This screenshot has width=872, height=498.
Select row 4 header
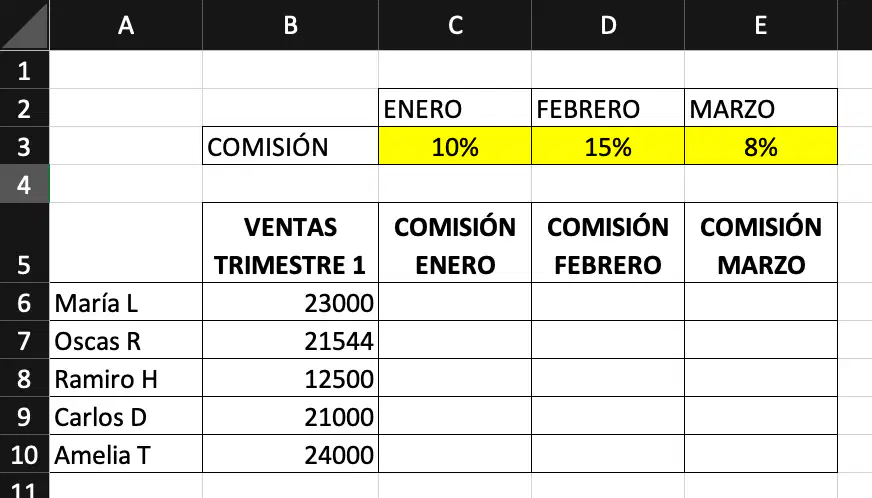coord(24,184)
